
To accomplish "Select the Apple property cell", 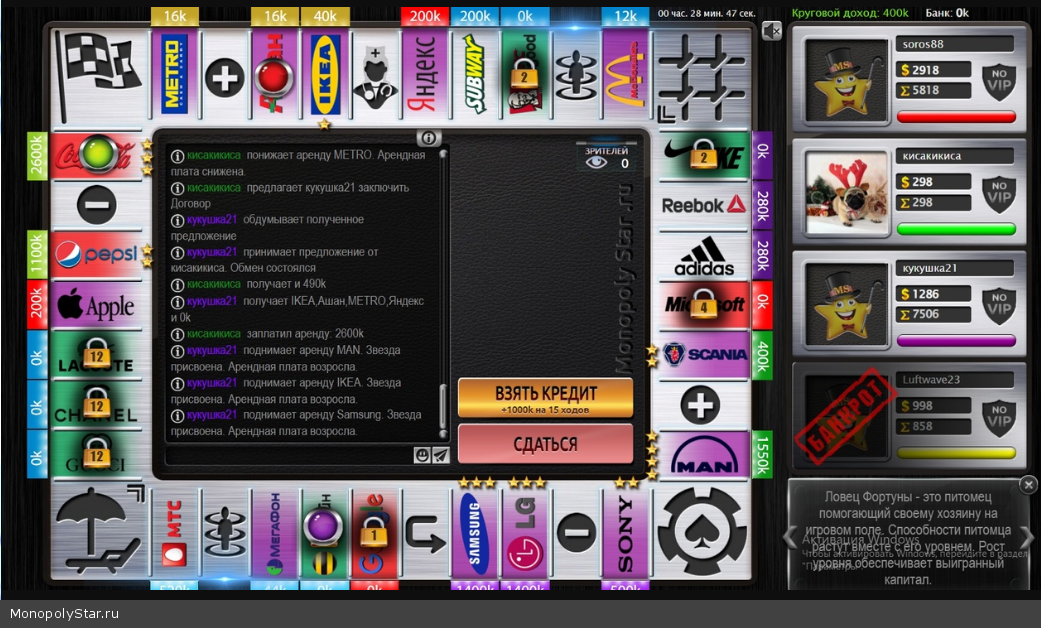I will (x=97, y=305).
